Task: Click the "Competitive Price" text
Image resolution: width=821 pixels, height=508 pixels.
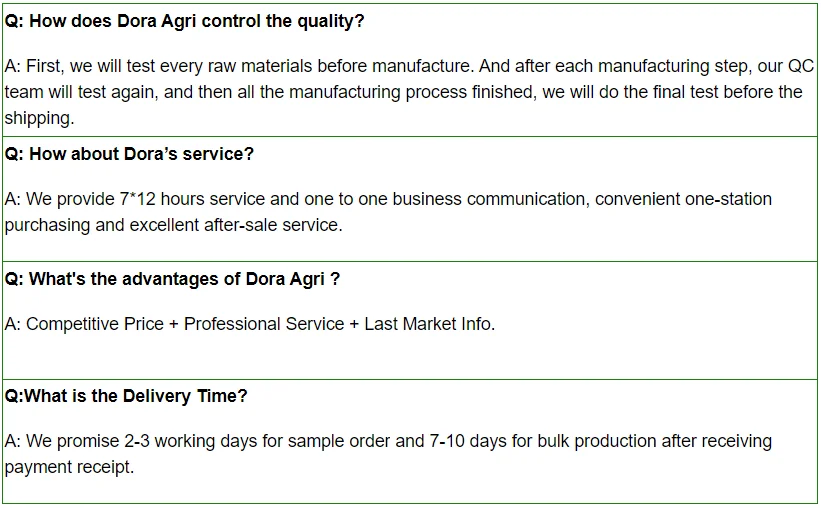Action: pos(95,324)
